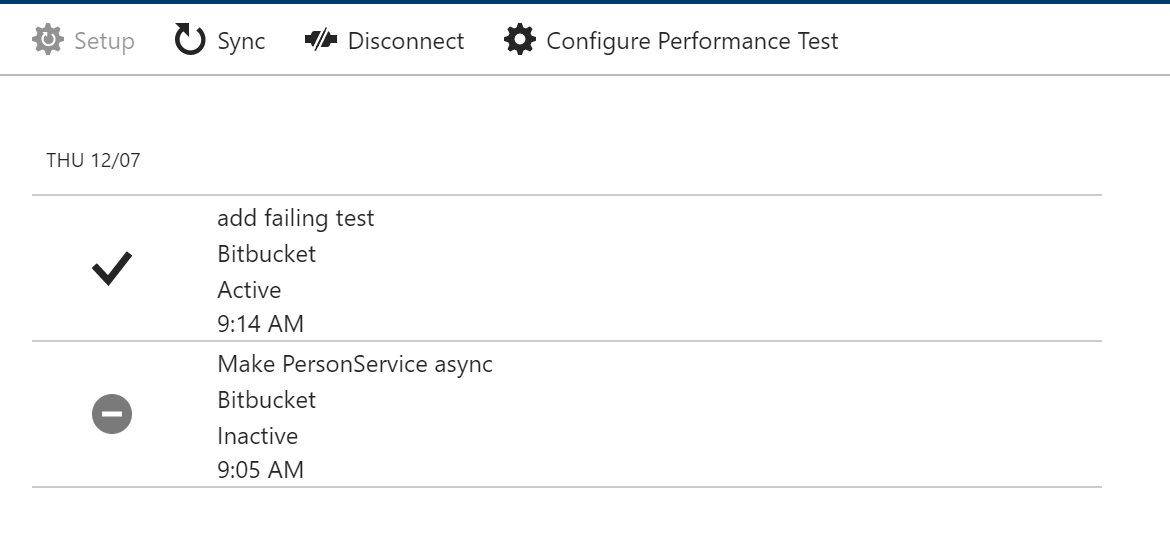Viewport: 1170px width, 547px height.
Task: Click Bitbucket under add failing test
Action: (x=266, y=254)
